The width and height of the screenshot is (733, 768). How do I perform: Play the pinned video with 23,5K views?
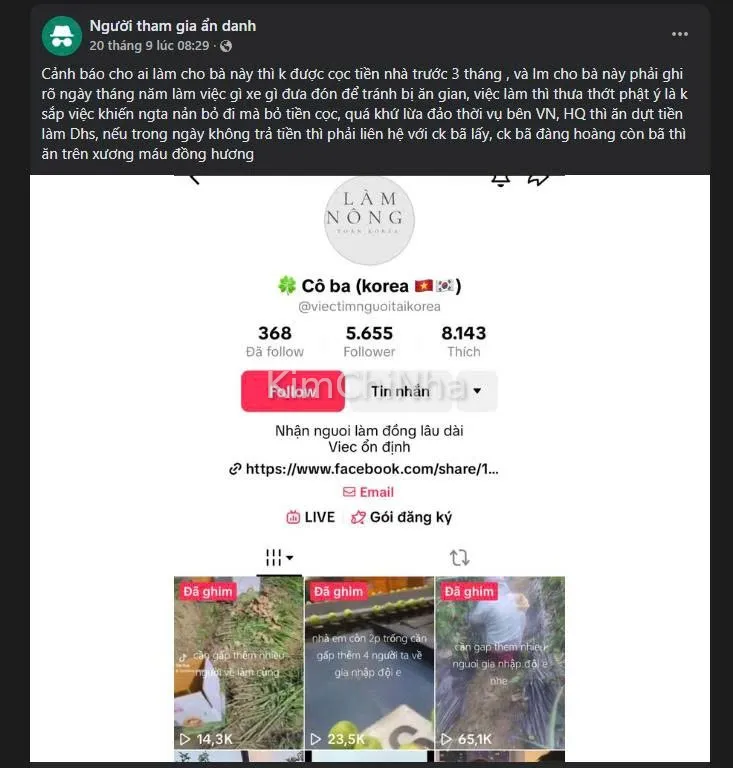coord(370,662)
